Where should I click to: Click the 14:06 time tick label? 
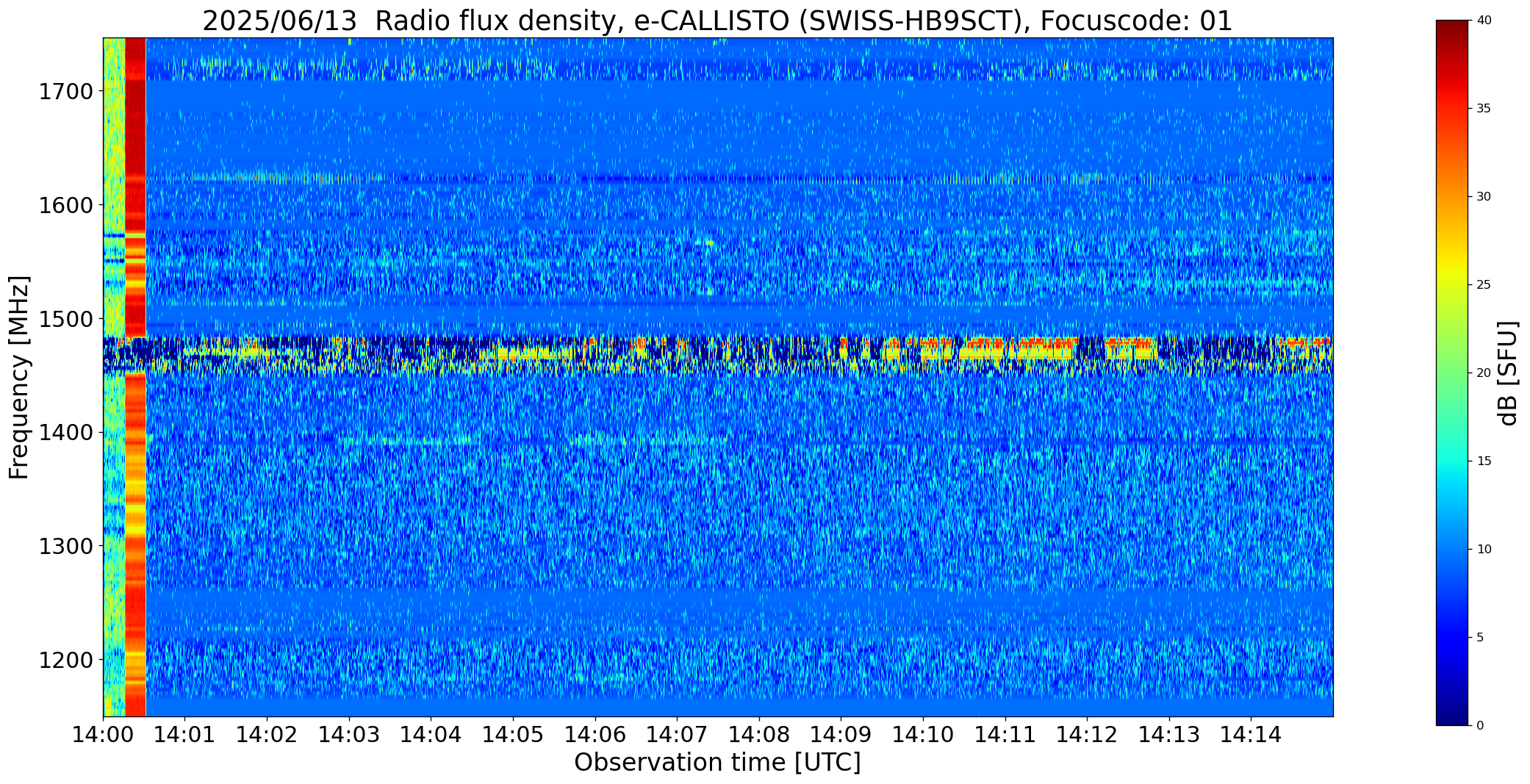click(x=595, y=734)
